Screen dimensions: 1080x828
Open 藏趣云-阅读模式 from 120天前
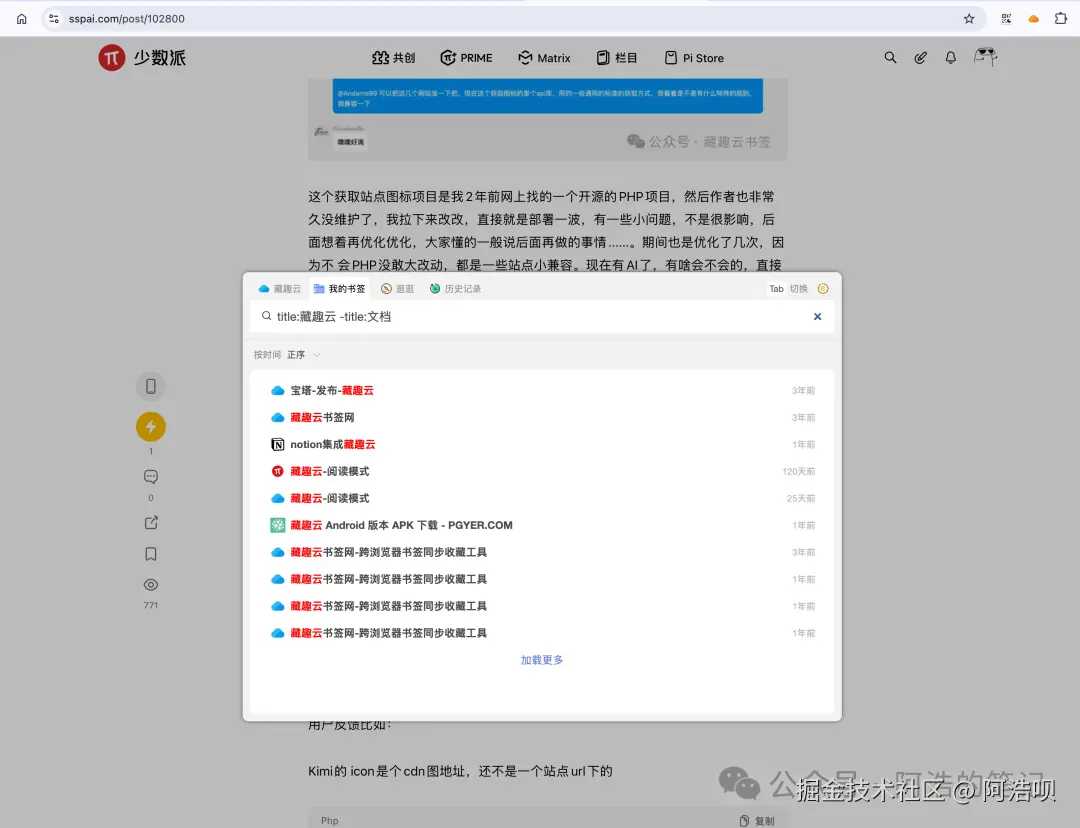pyautogui.click(x=542, y=471)
